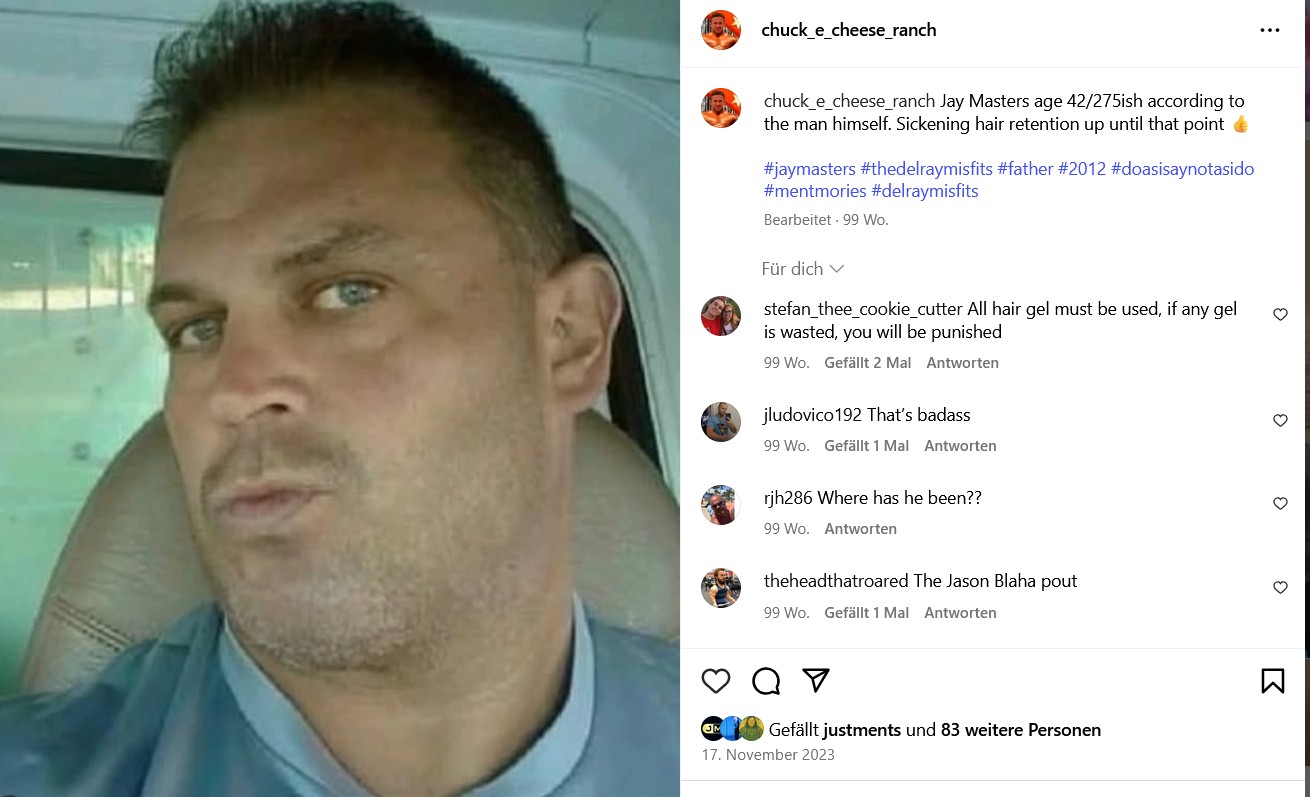The image size is (1310, 797).
Task: View likes on theheadthatroared's comment
Action: (866, 613)
